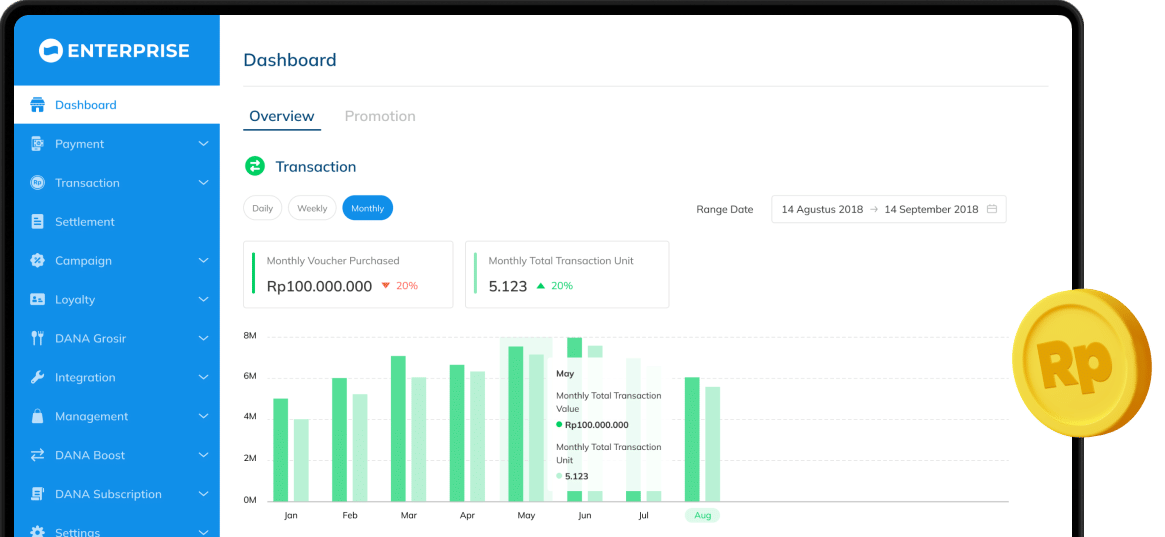Expand the Campaign menu chevron
1165x537 pixels.
pyautogui.click(x=204, y=261)
